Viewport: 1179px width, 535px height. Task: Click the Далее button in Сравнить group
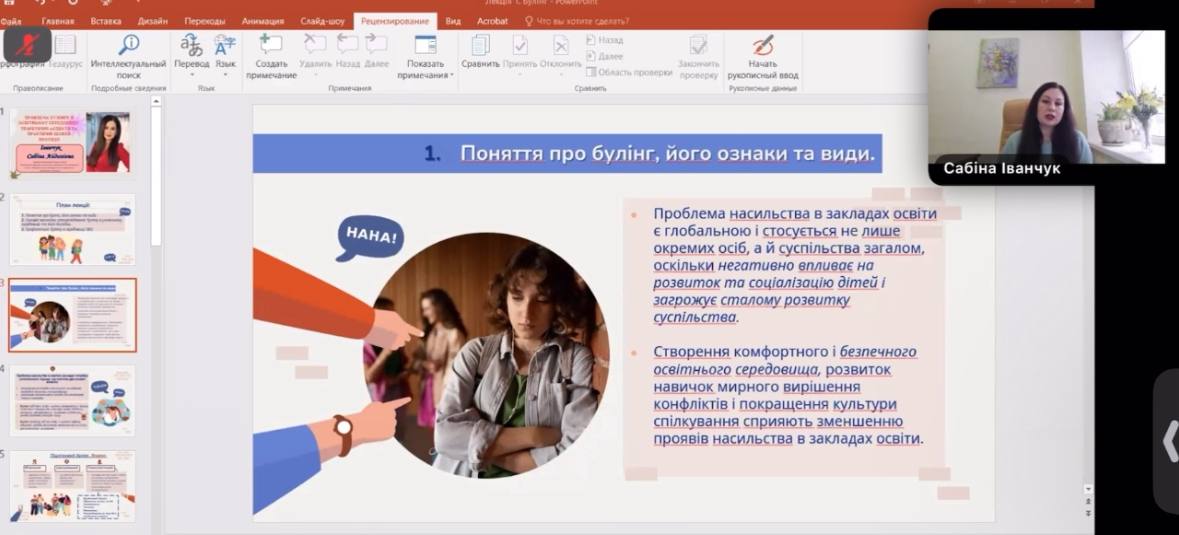(x=609, y=56)
